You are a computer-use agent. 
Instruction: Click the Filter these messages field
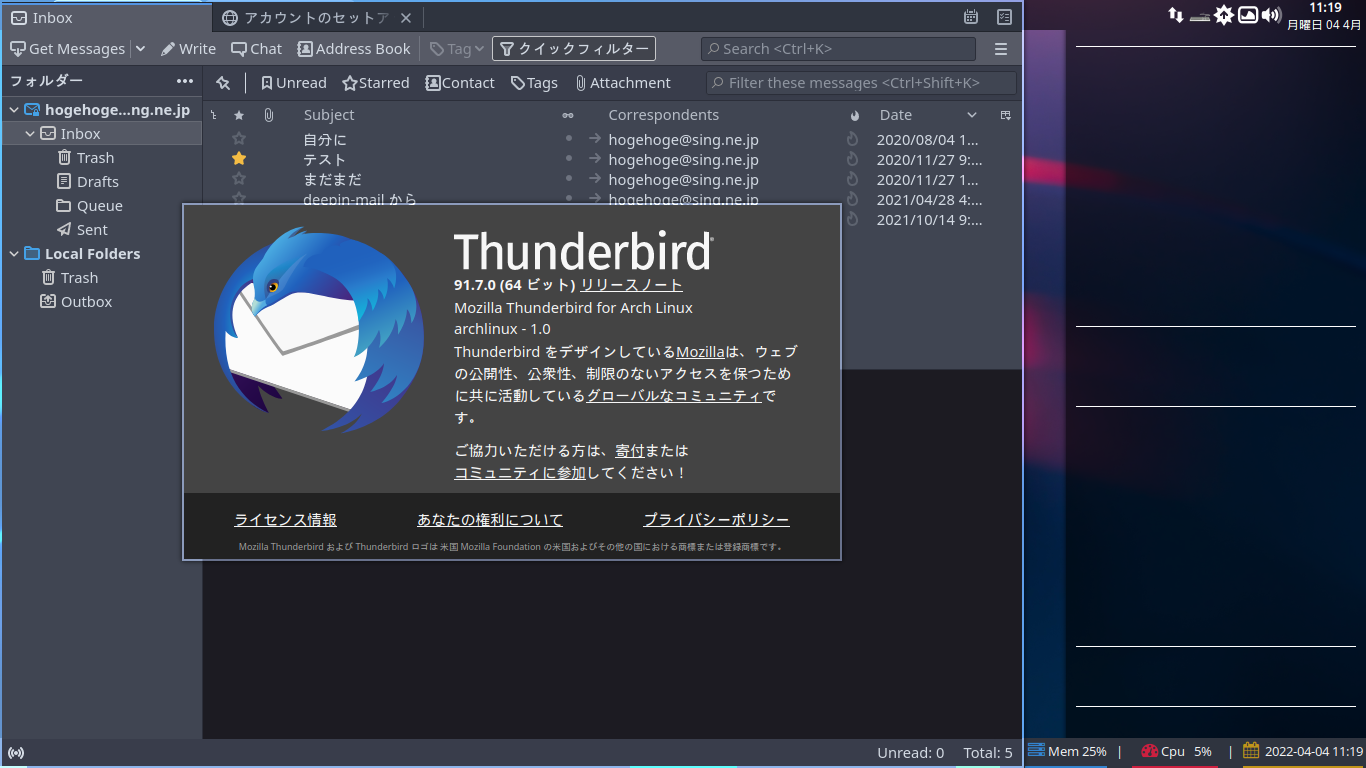pyautogui.click(x=861, y=83)
